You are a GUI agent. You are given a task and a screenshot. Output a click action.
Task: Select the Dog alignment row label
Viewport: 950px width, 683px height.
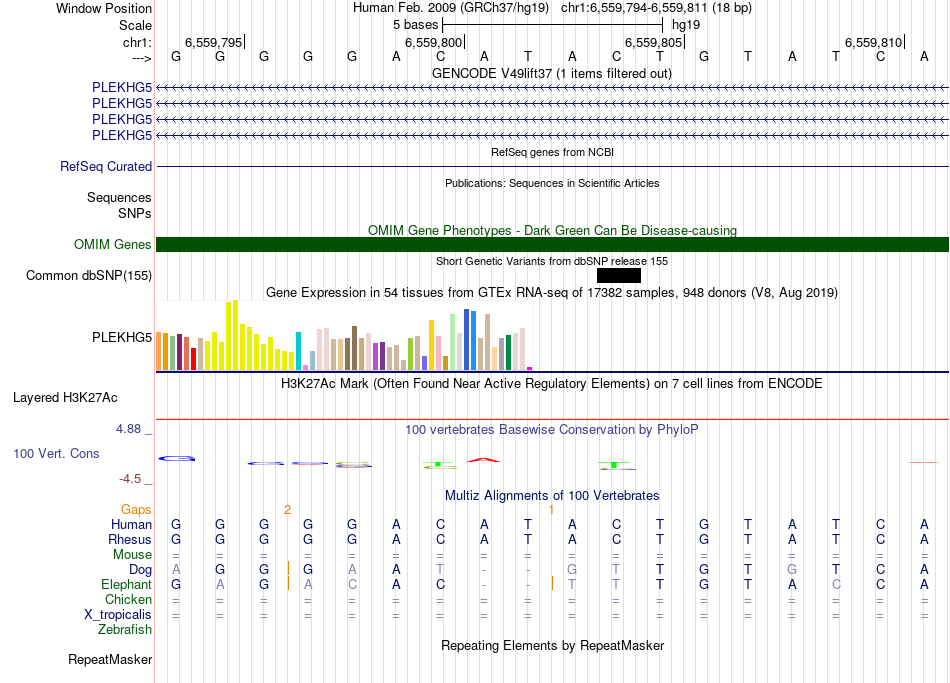tap(140, 570)
